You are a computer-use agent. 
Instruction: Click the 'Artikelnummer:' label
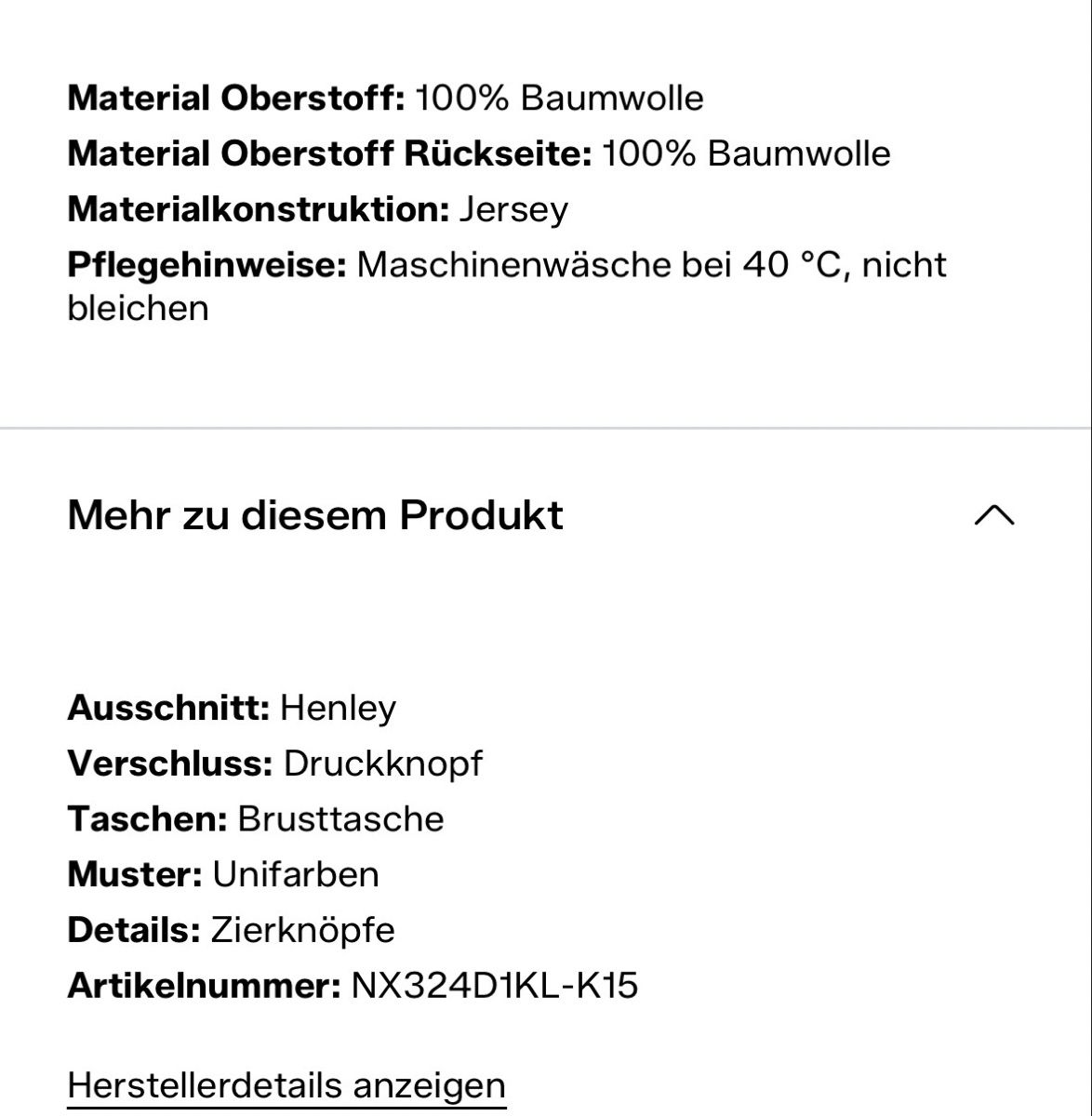pyautogui.click(x=205, y=986)
